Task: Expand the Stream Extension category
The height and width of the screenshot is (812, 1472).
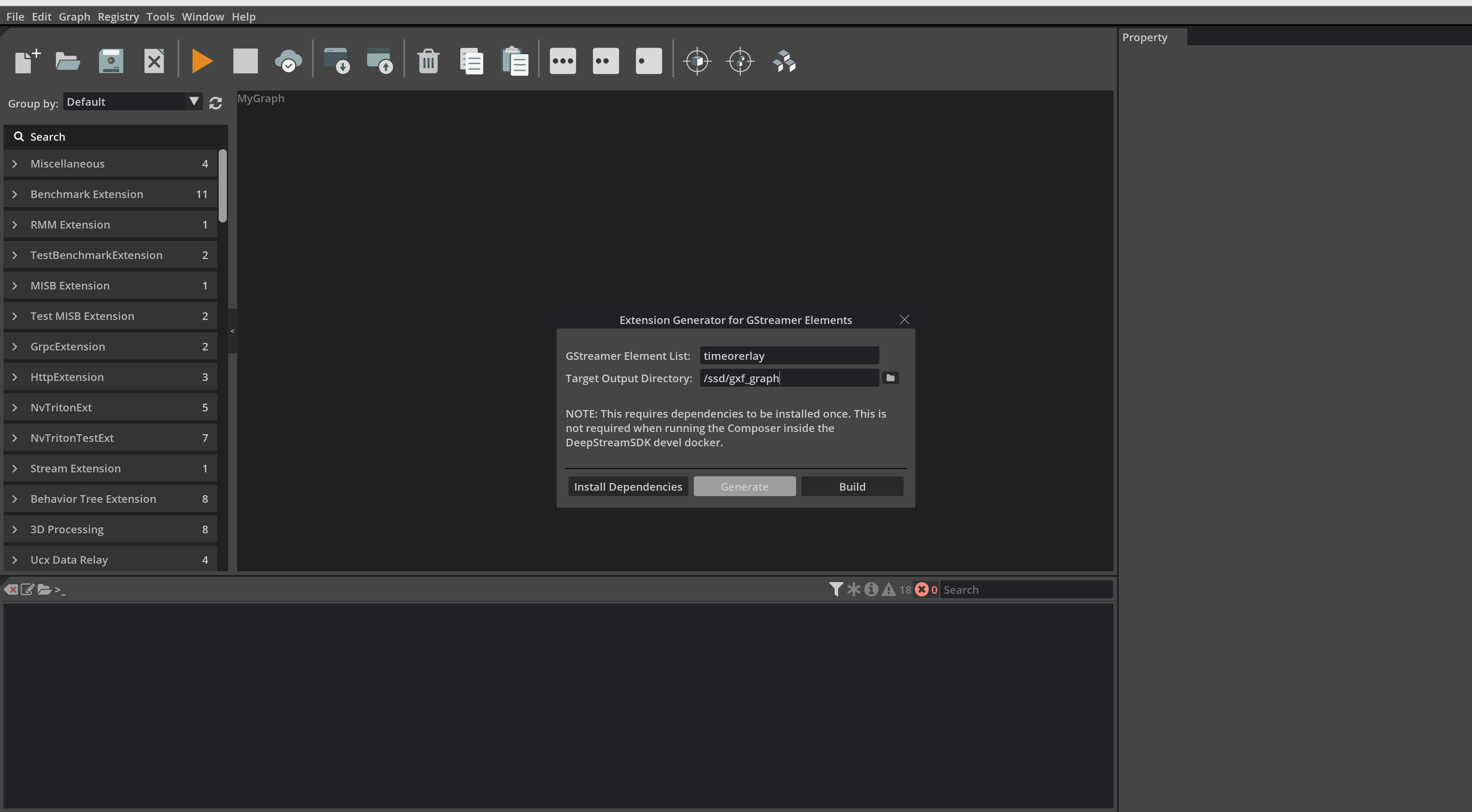Action: (x=110, y=469)
